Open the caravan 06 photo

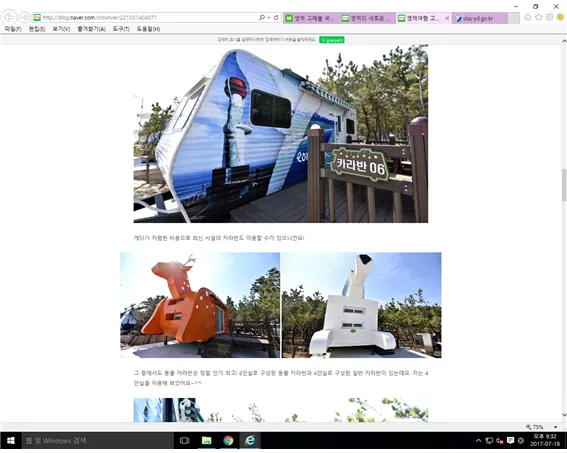pyautogui.click(x=281, y=133)
